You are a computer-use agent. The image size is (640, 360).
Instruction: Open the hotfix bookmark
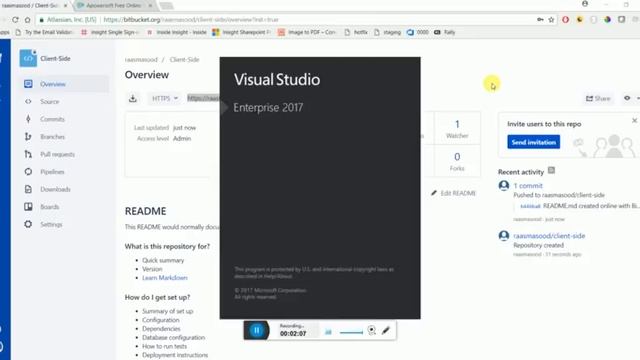tap(356, 32)
